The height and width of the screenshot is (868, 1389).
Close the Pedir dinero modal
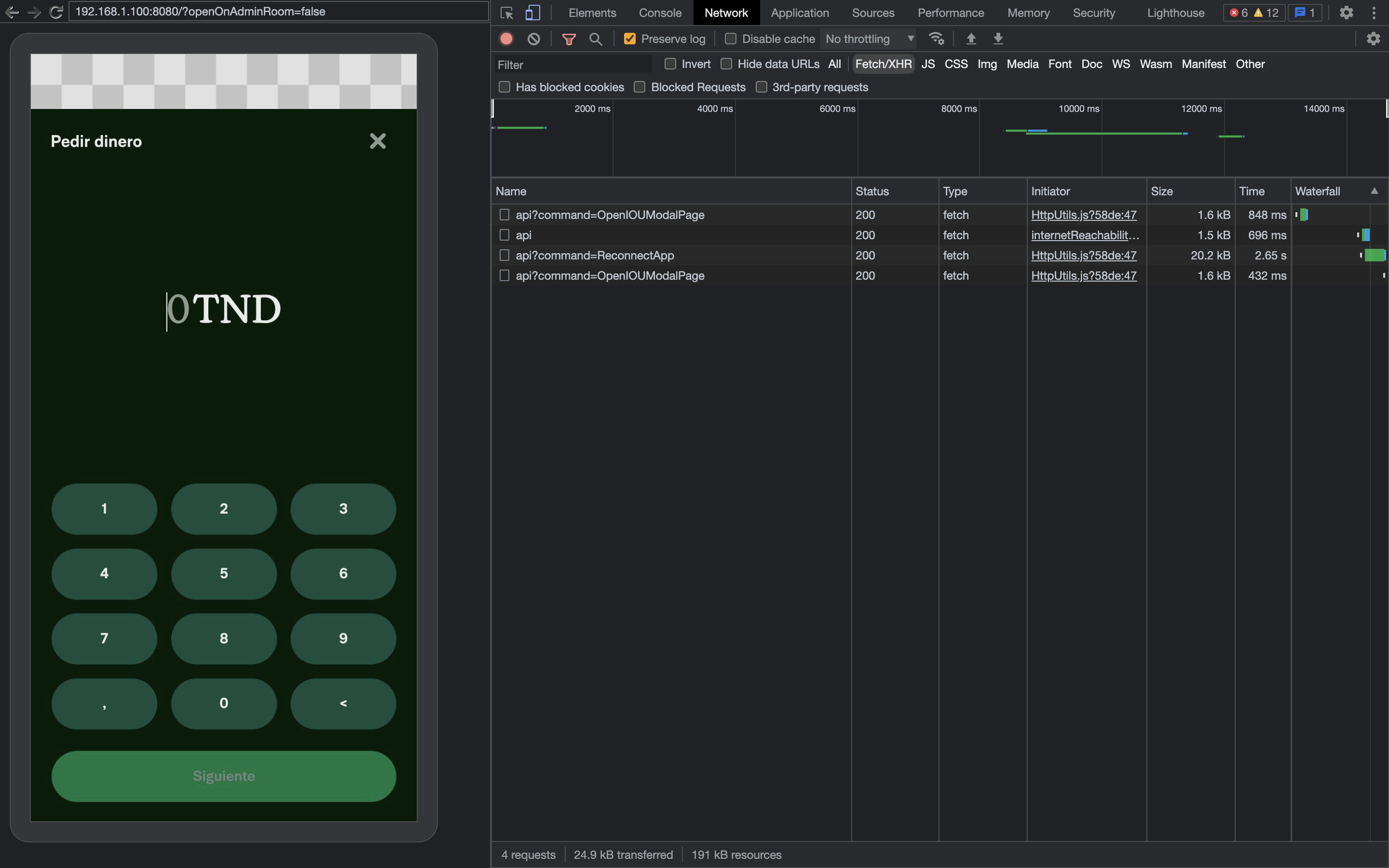(378, 141)
